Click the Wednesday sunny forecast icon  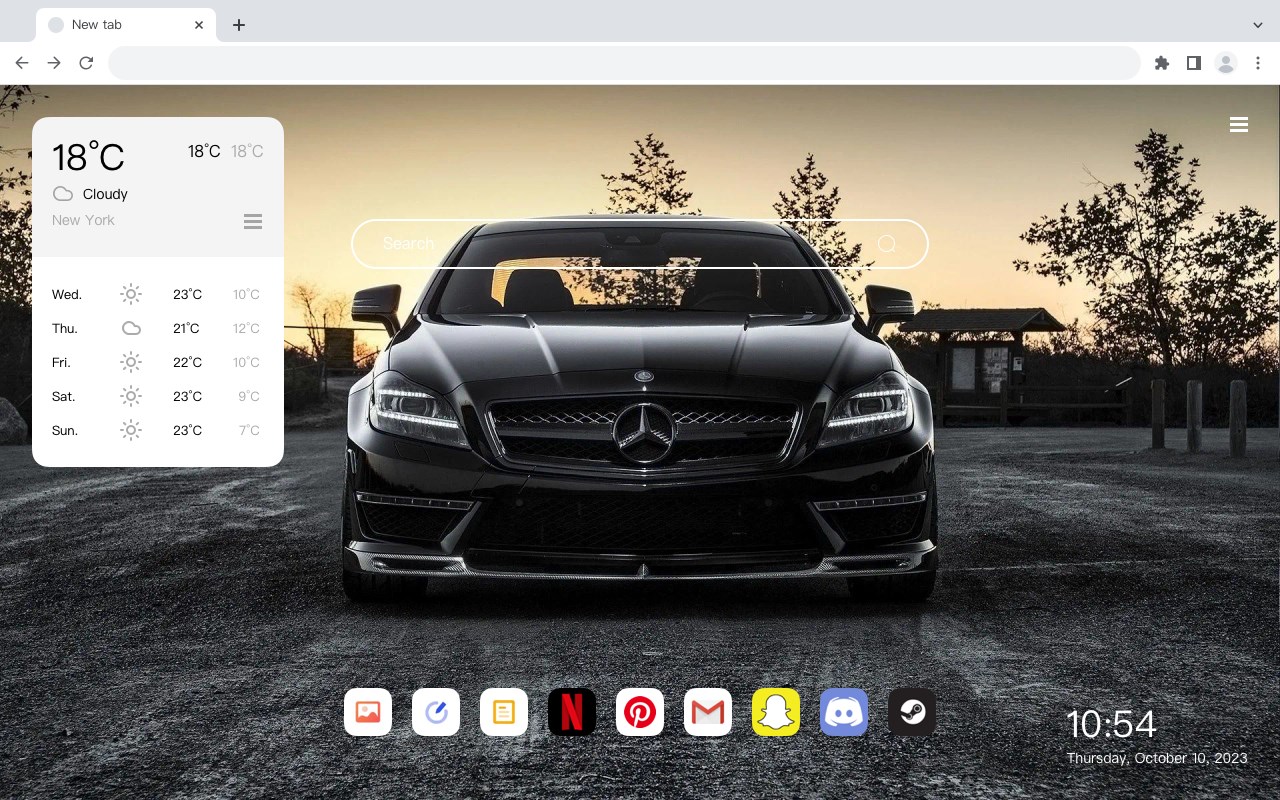(131, 294)
